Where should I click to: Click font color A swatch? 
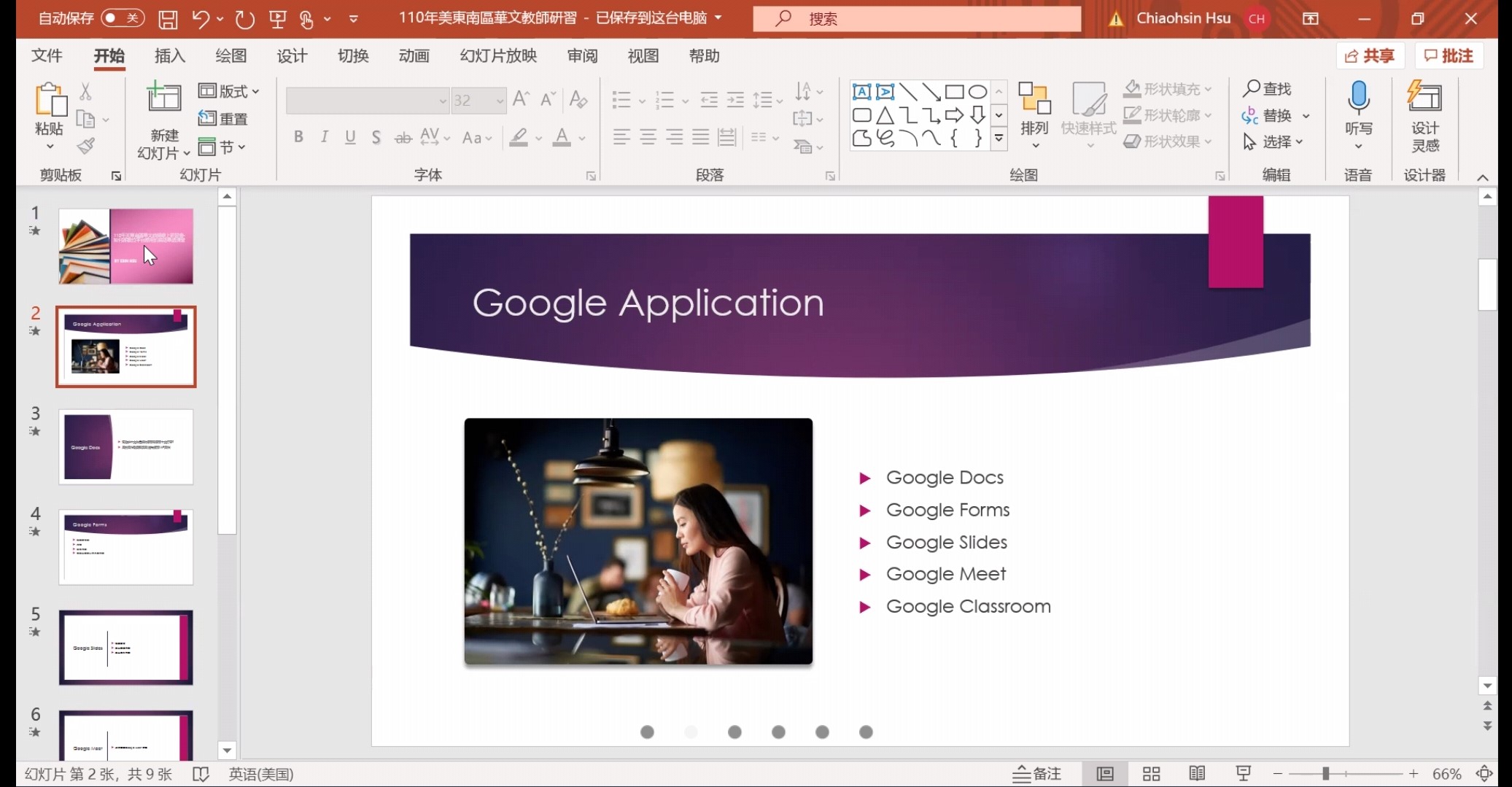(562, 137)
